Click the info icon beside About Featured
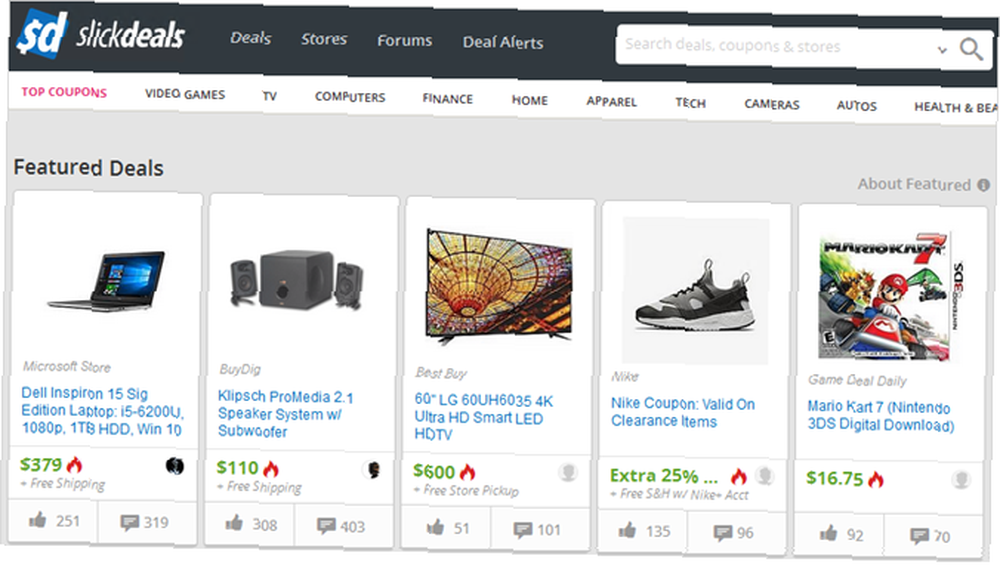 tap(983, 186)
